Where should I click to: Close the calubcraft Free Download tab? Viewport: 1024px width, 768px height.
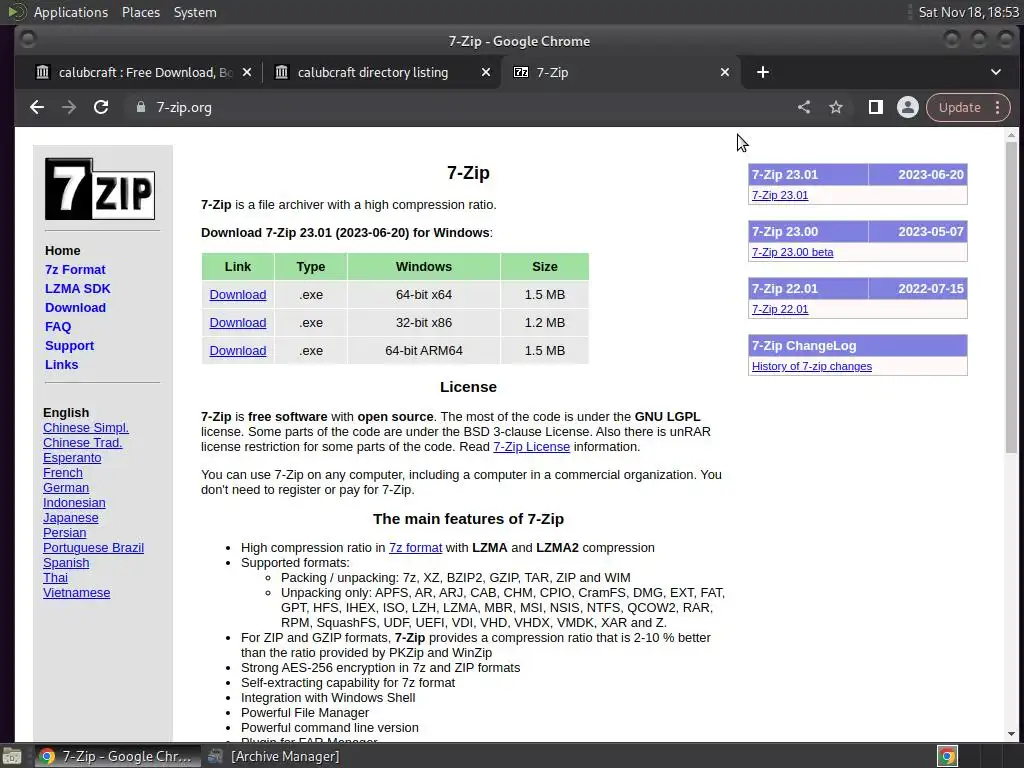247,72
